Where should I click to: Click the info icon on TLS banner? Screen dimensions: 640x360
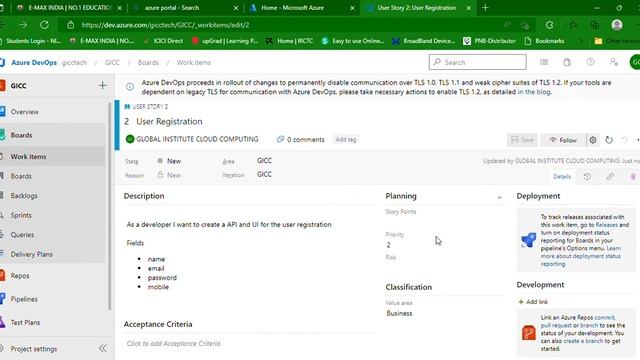(130, 87)
